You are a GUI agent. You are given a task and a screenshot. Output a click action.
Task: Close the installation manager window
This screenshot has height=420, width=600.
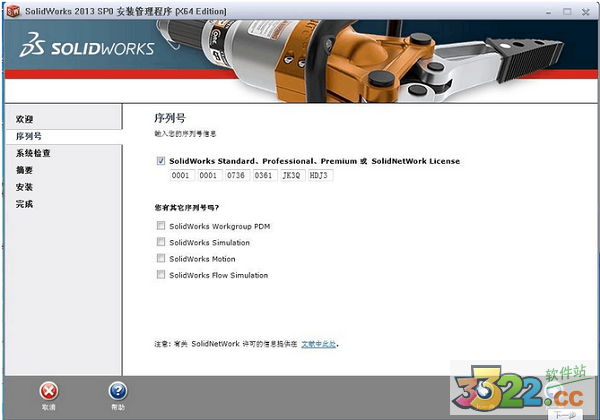[x=585, y=12]
